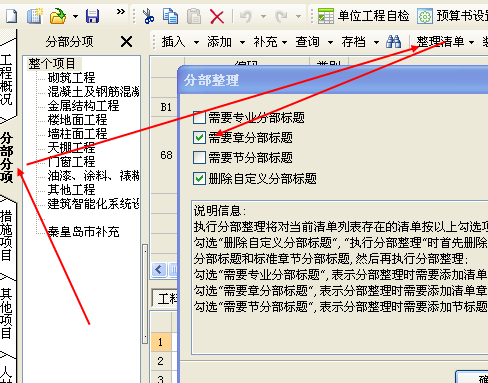The width and height of the screenshot is (488, 383).
Task: Select 秦皇岛市补充 in the tree
Action: [83, 232]
